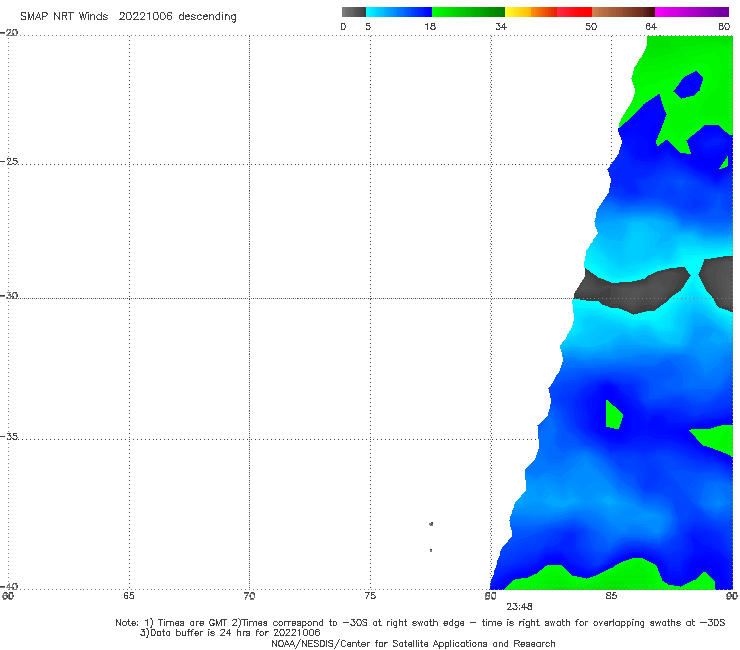Image resolution: width=740 pixels, height=650 pixels.
Task: Click the color bar label '34'
Action: point(501,26)
